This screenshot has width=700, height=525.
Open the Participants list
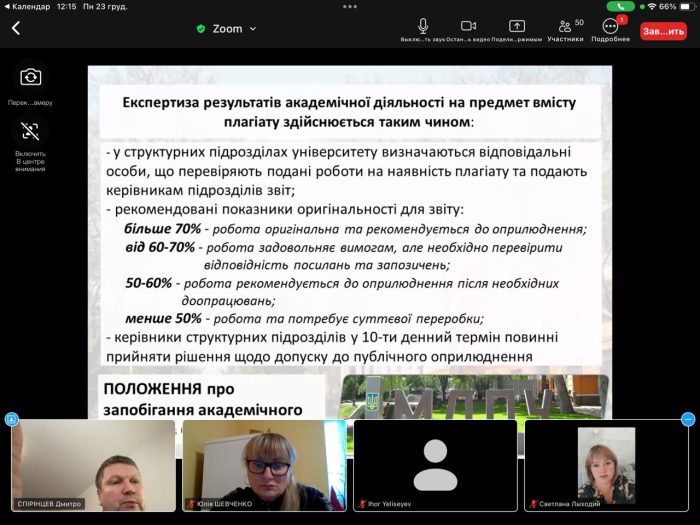(565, 29)
